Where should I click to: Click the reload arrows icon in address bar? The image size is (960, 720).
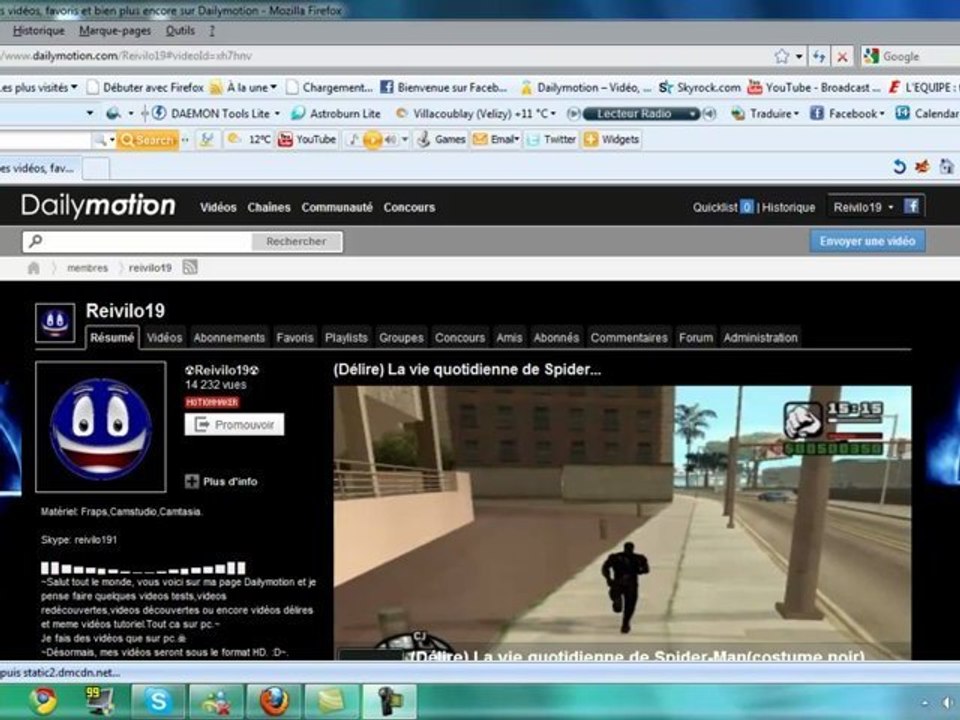pos(819,56)
